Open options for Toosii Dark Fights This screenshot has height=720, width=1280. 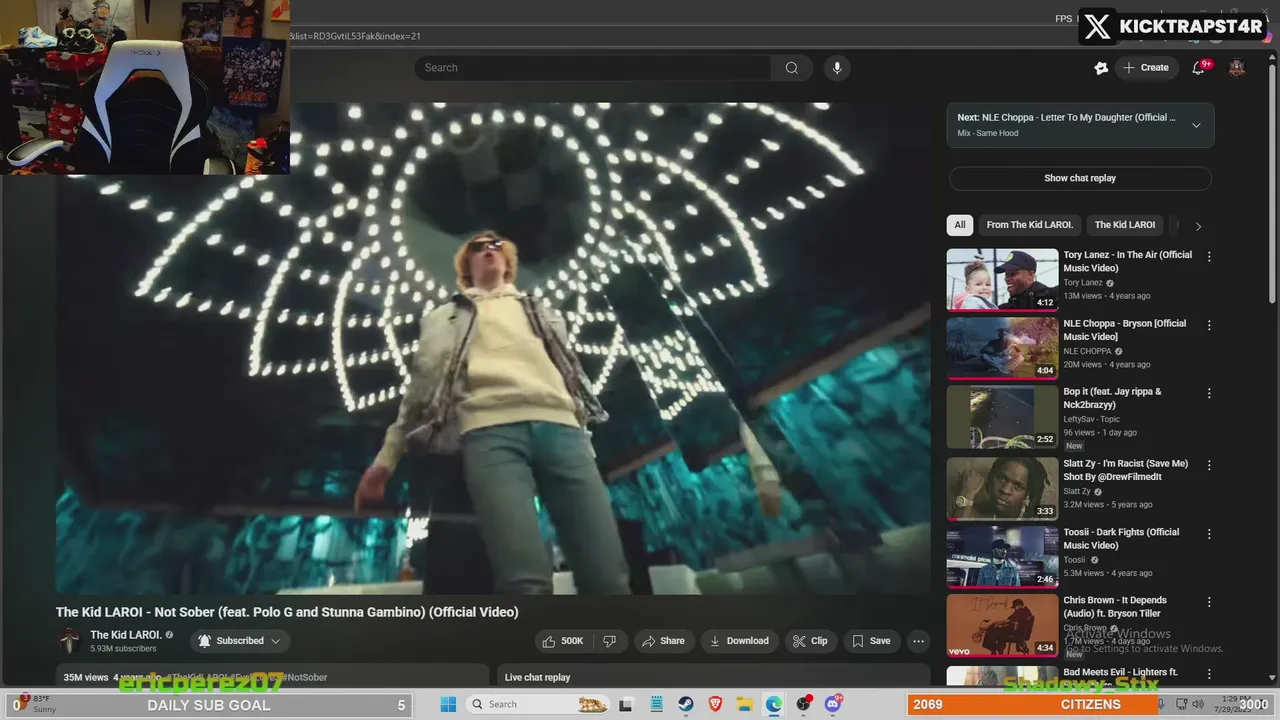(x=1209, y=534)
